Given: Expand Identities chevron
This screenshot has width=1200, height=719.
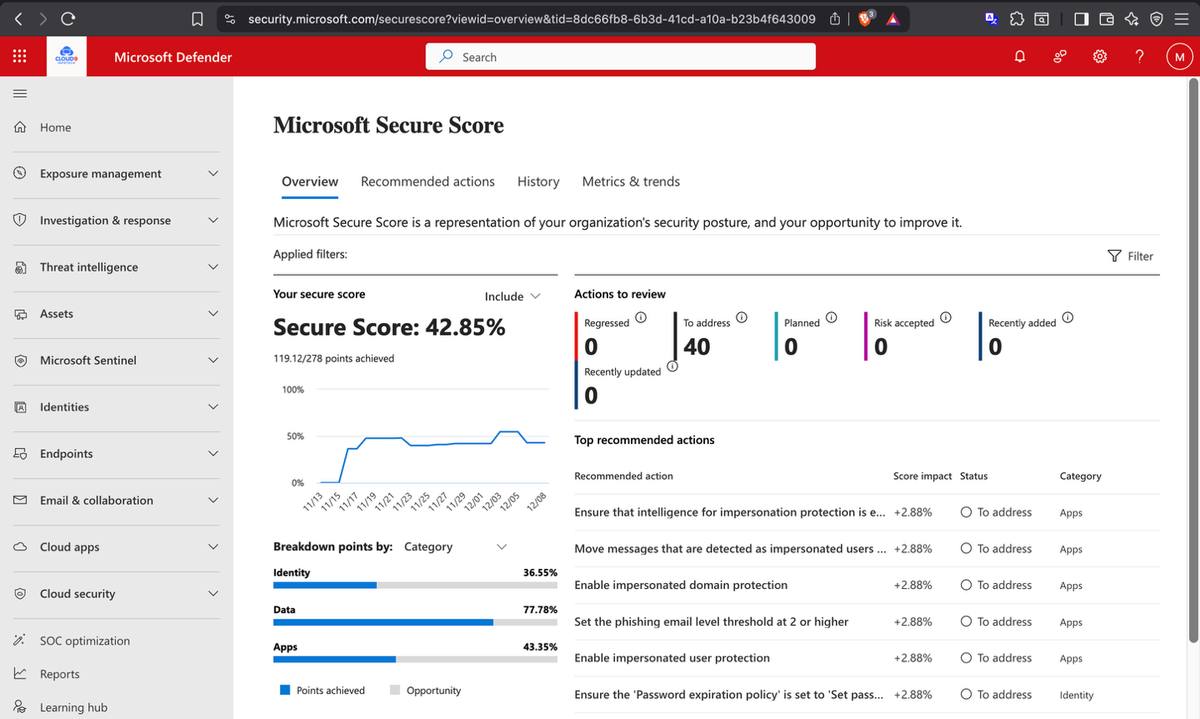Looking at the screenshot, I should tap(213, 407).
